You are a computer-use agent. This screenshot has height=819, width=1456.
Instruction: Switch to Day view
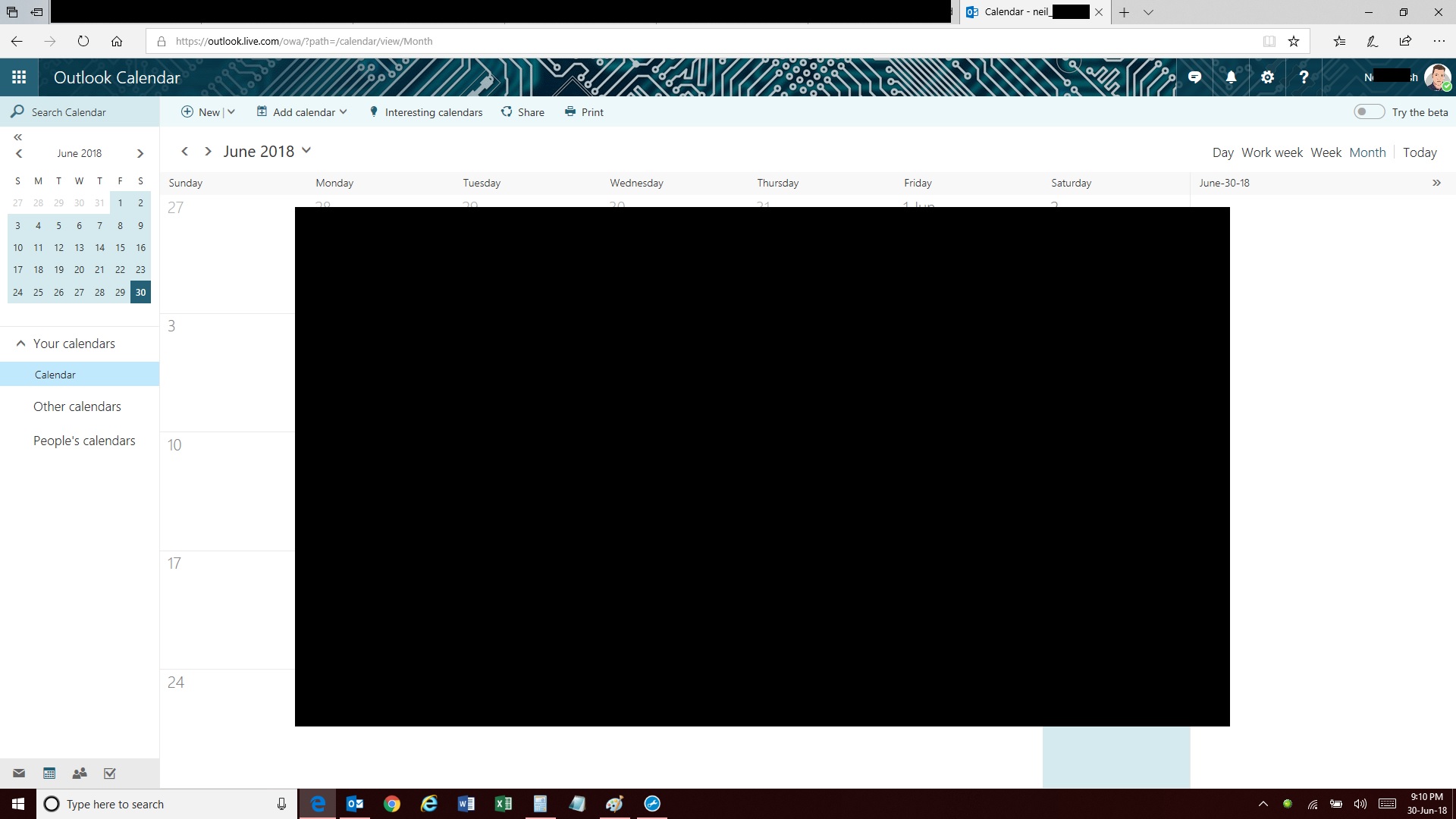tap(1222, 152)
